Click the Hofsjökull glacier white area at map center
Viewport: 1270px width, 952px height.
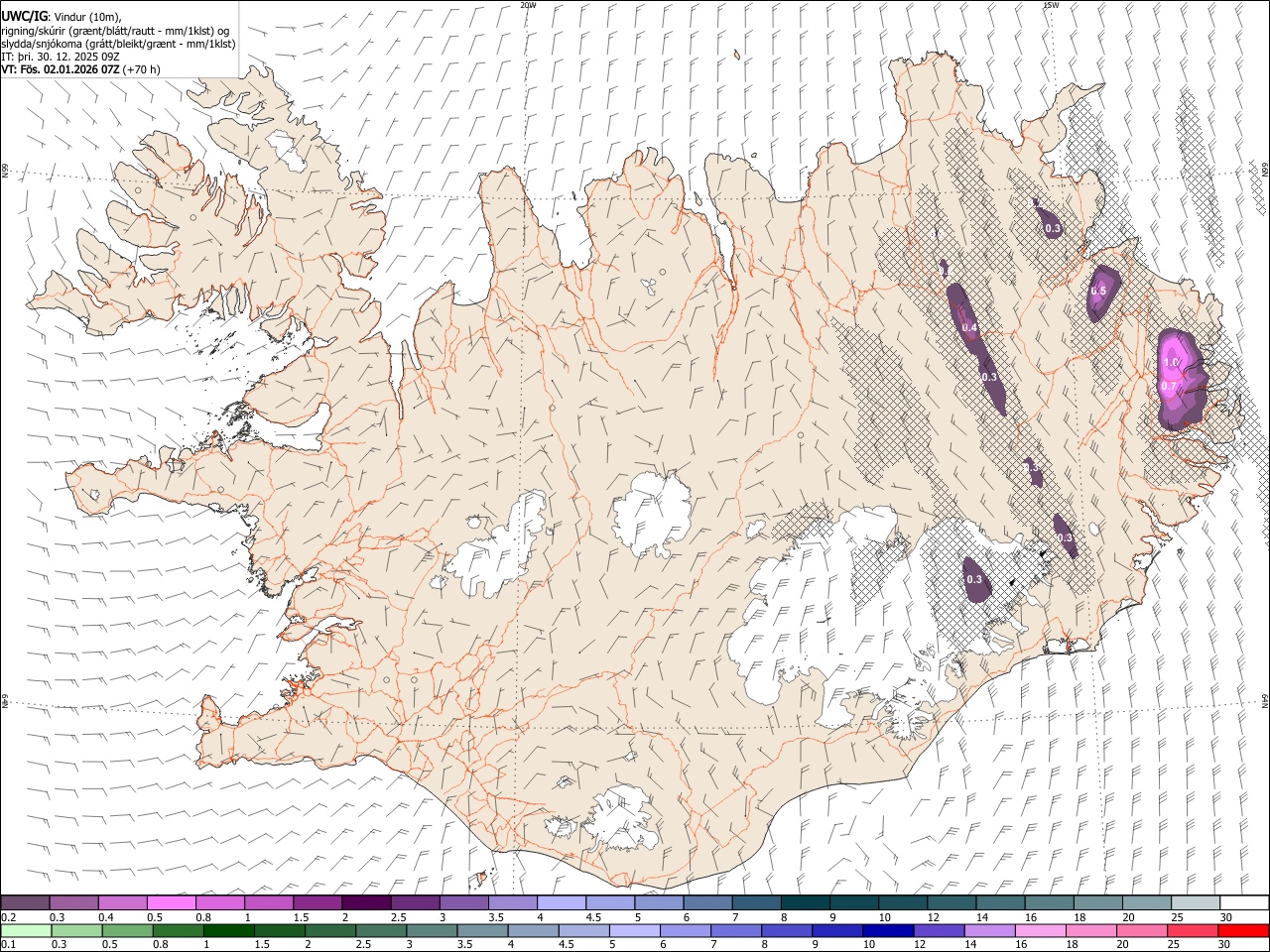coord(652,513)
